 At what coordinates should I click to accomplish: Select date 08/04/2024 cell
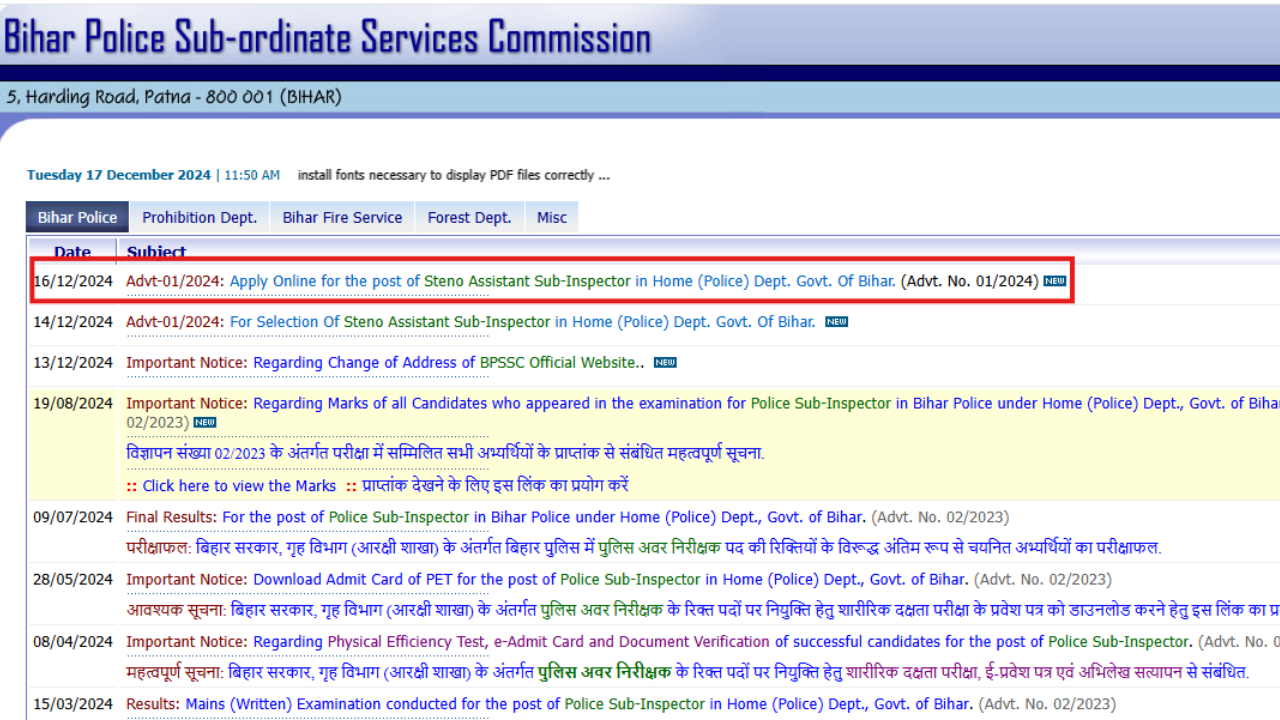[73, 641]
